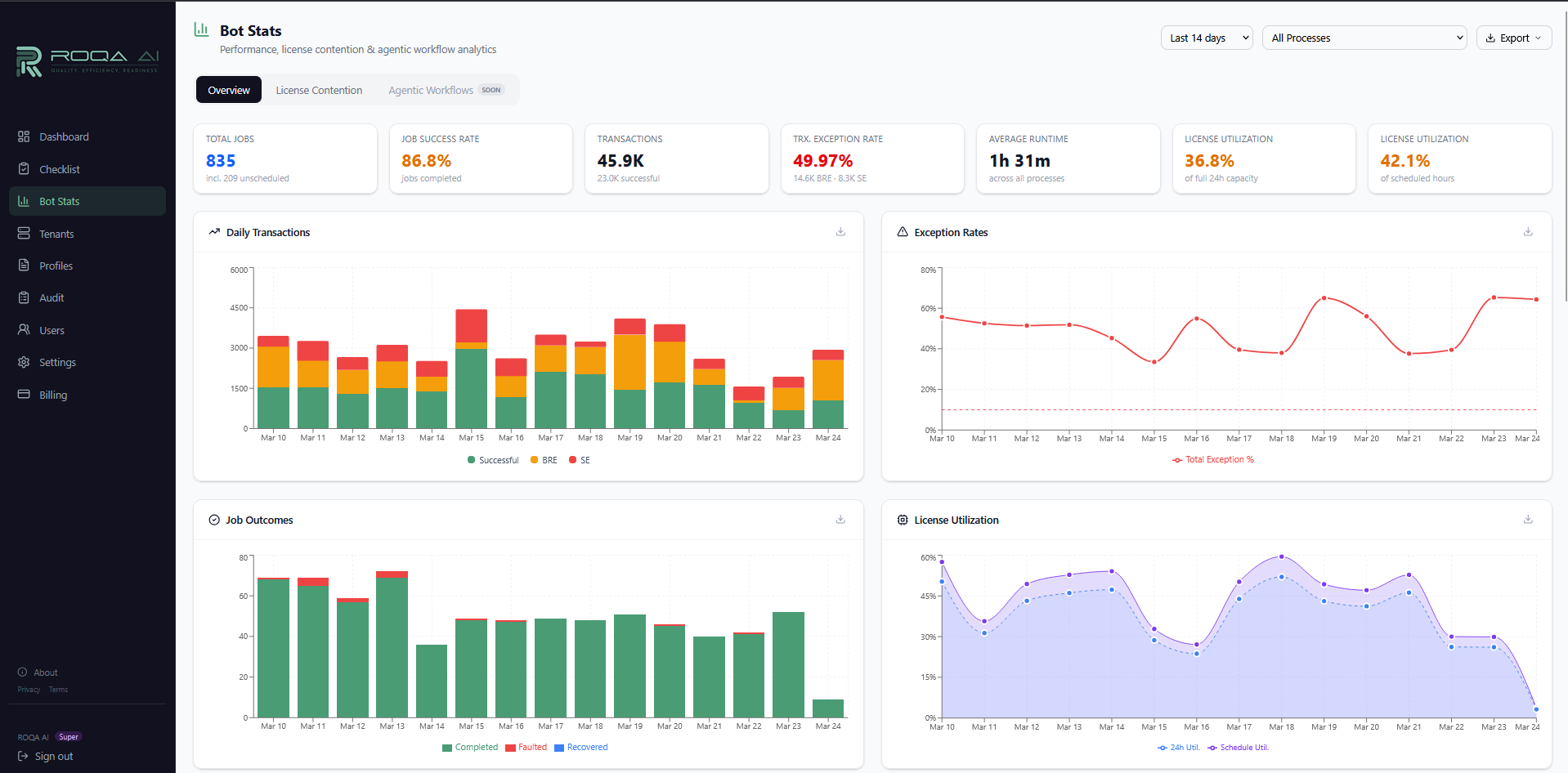Open the Audit page from sidebar

tap(25, 297)
